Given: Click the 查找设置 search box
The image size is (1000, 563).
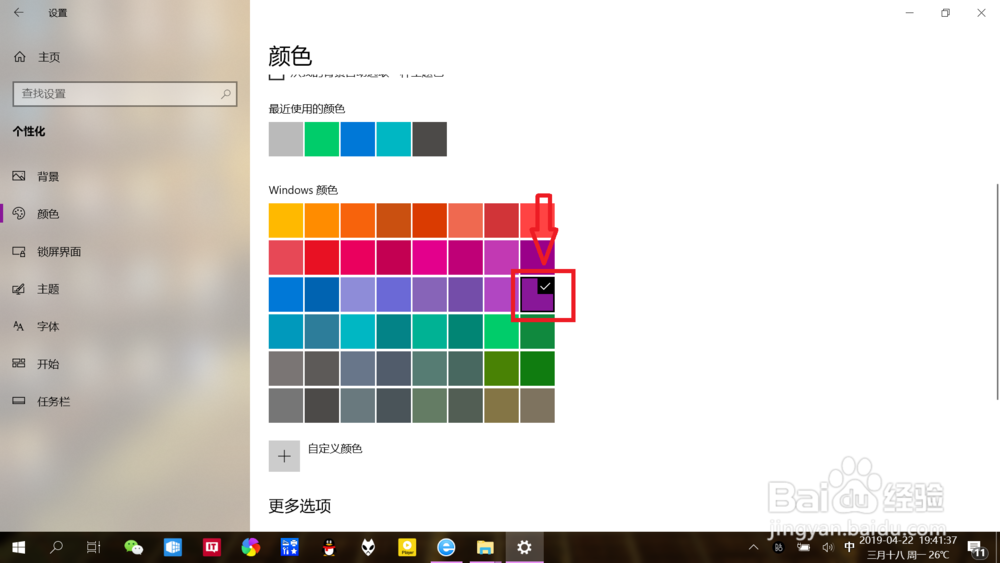Looking at the screenshot, I should click(x=124, y=94).
